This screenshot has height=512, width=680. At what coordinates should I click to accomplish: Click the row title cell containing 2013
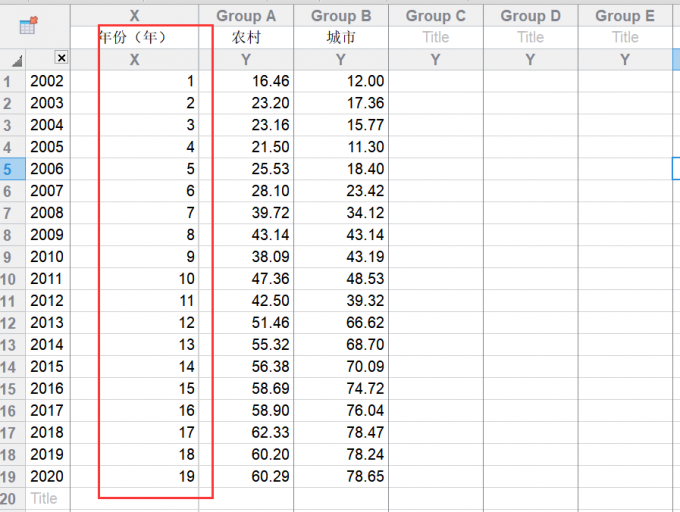coord(47,322)
